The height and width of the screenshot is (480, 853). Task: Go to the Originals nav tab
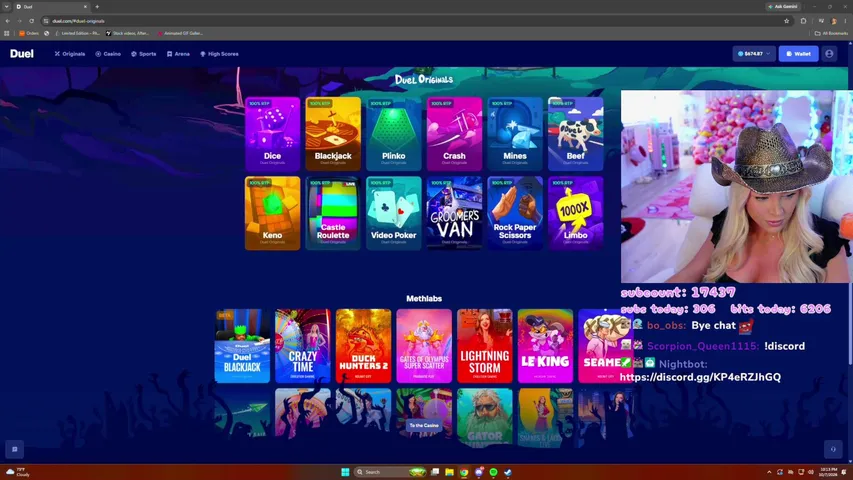70,54
